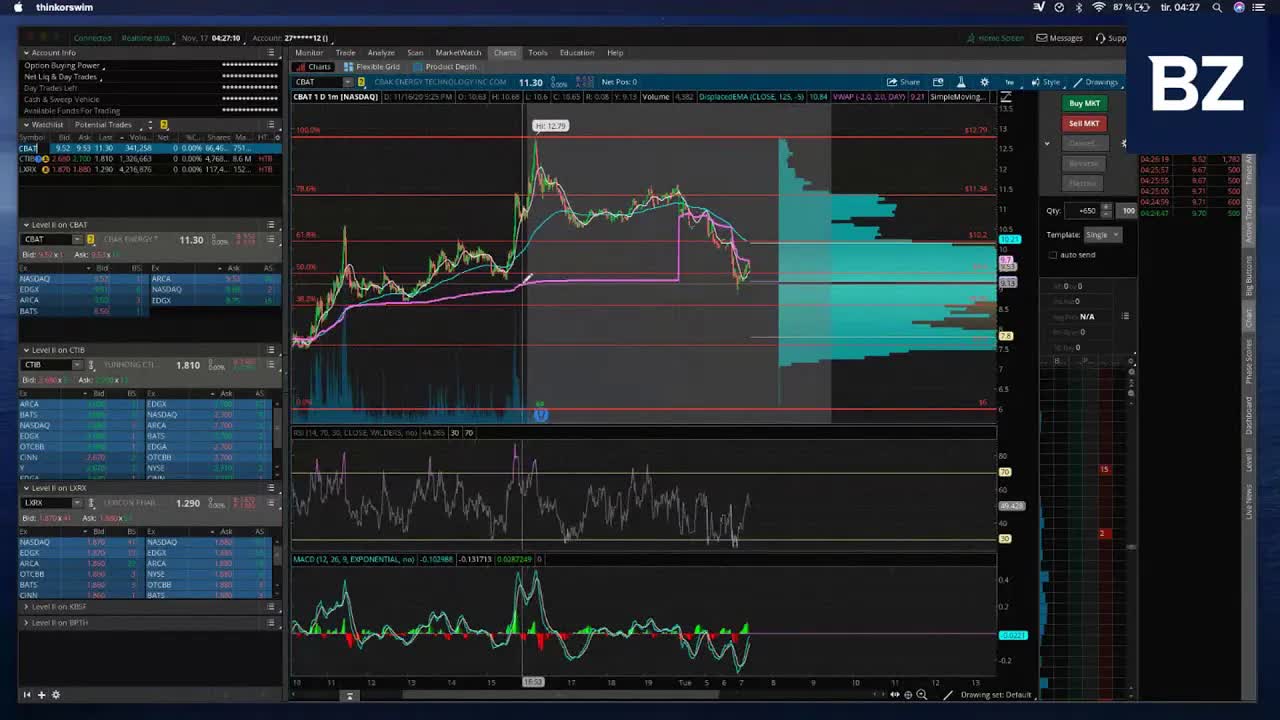
Task: Click the Buy MKT button
Action: (1084, 103)
